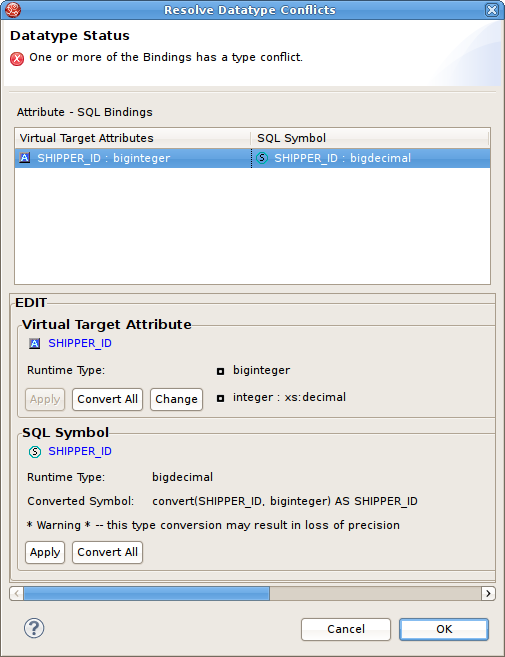Click the blue SHIPPER_ID link under SQL Symbol
The height and width of the screenshot is (657, 505).
pyautogui.click(x=80, y=452)
